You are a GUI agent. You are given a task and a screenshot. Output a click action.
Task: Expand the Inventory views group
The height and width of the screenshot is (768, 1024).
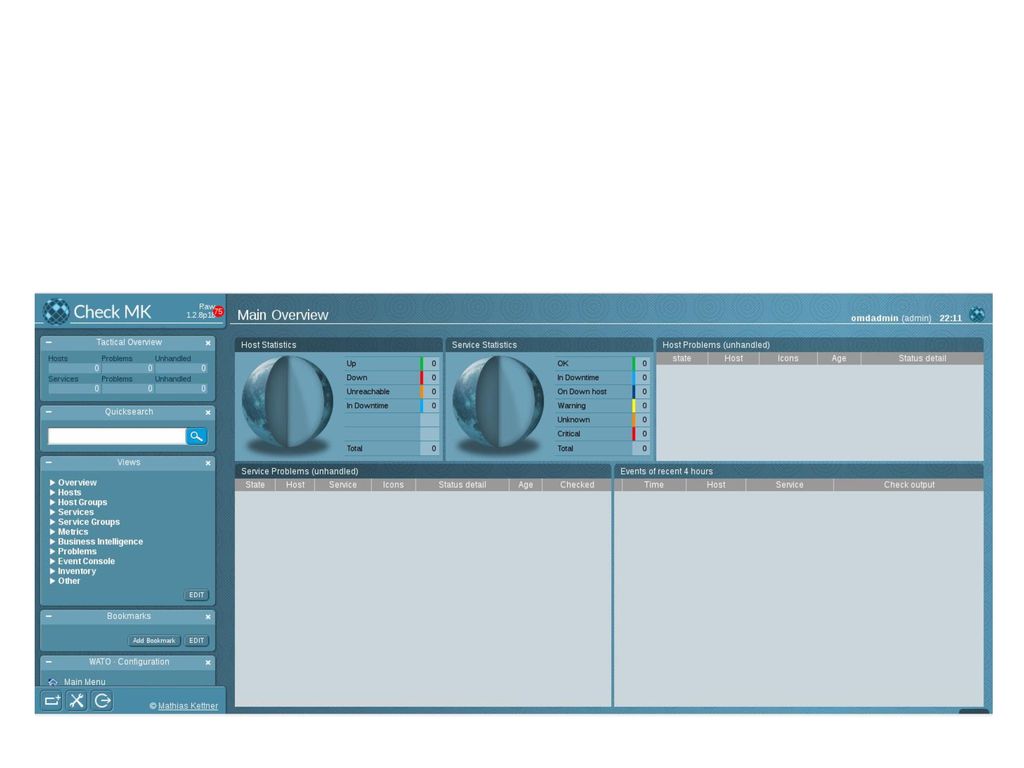[x=73, y=571]
